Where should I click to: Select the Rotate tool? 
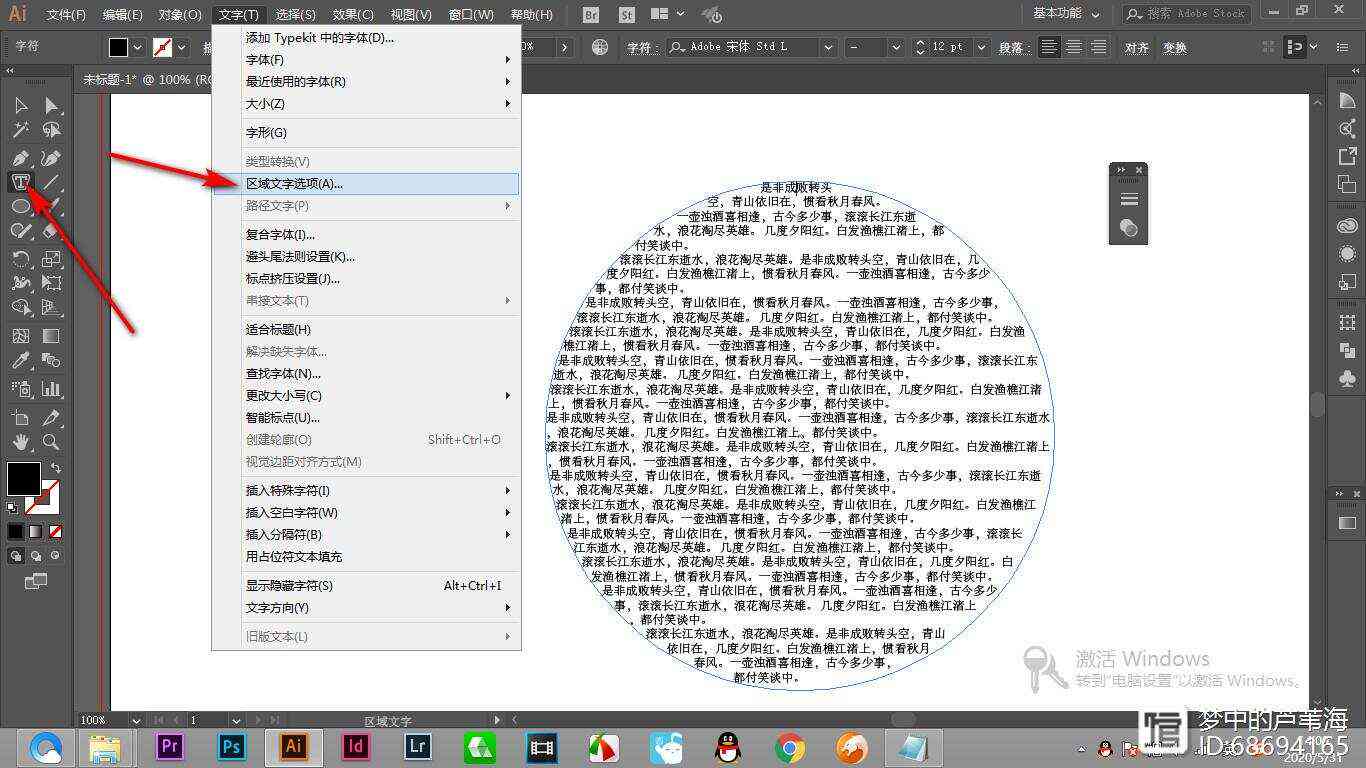click(x=20, y=260)
